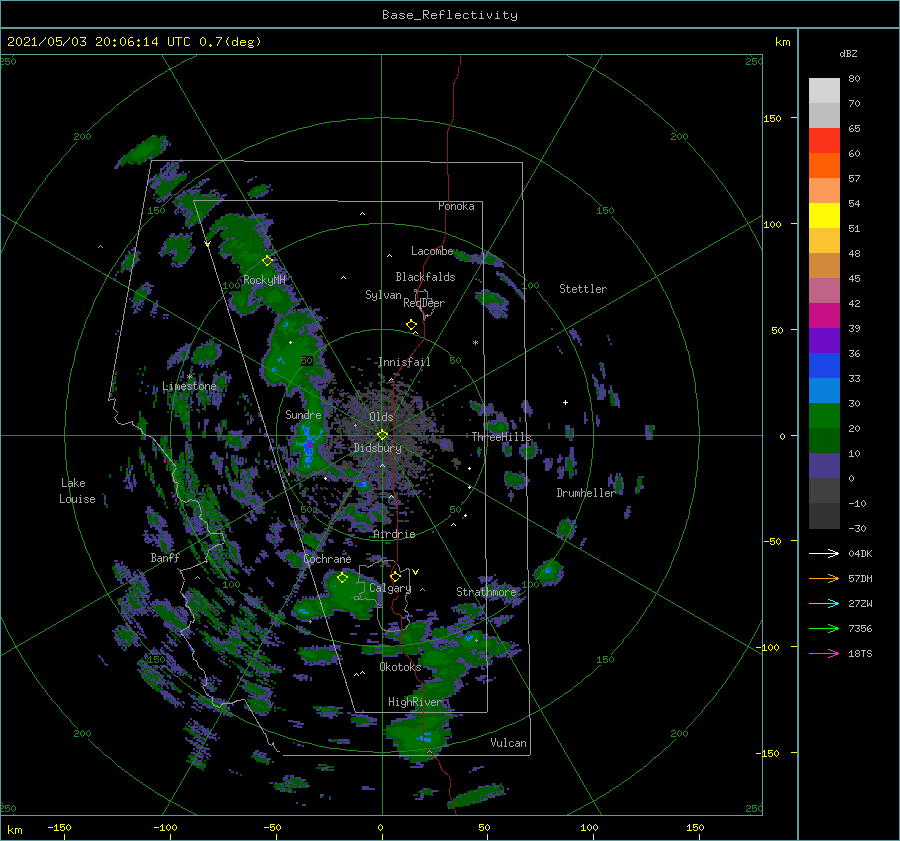Click the magenta 18TS arrow in legend

824,653
